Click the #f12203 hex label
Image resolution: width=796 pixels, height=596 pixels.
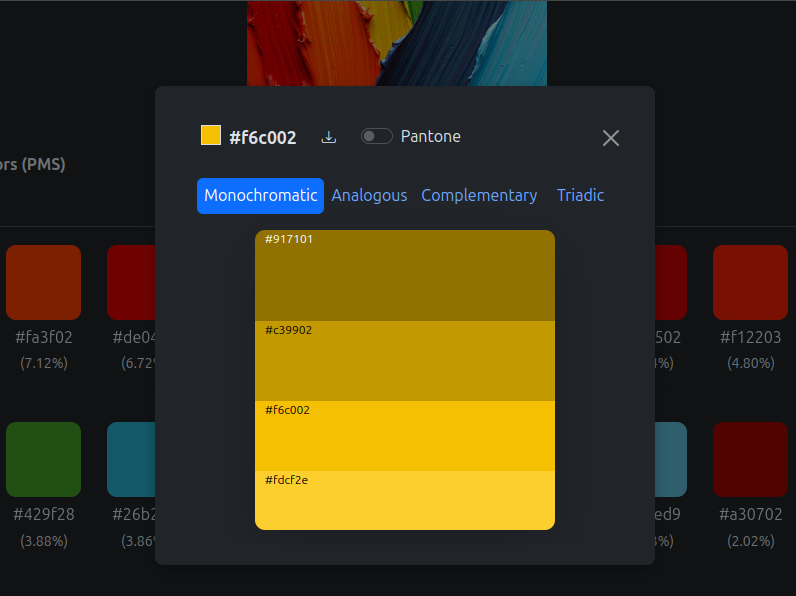(750, 337)
